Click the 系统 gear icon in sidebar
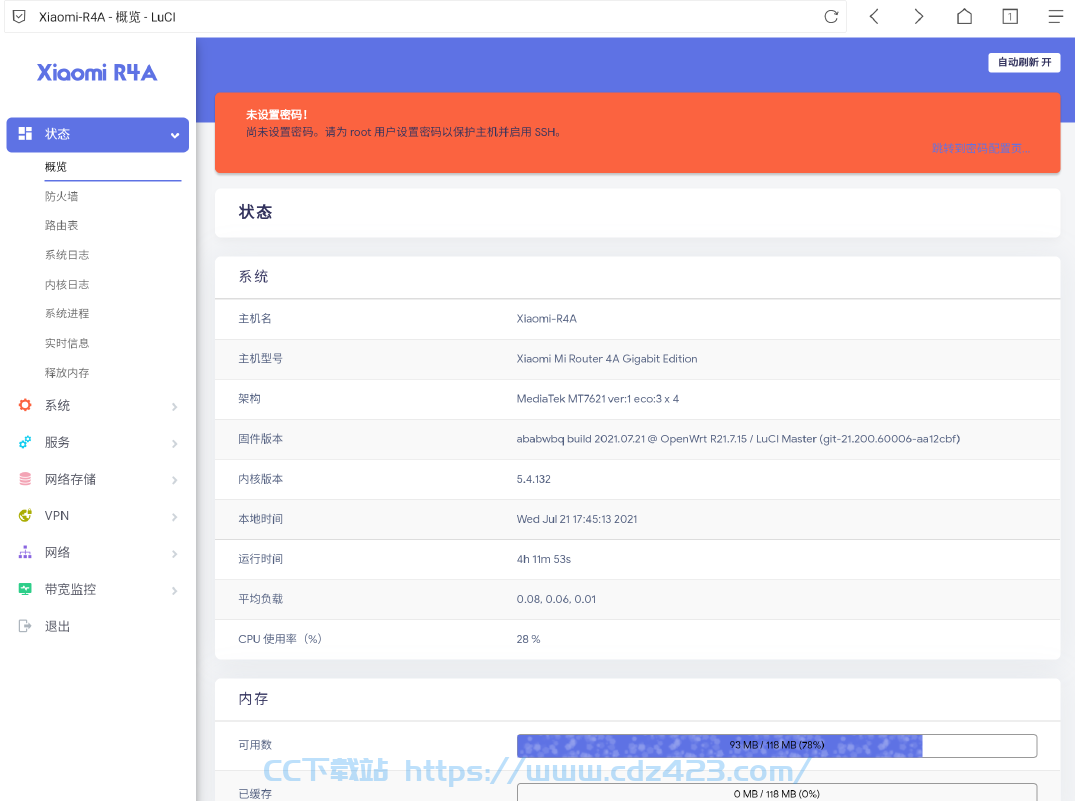Image resolution: width=1075 pixels, height=801 pixels. [x=25, y=405]
